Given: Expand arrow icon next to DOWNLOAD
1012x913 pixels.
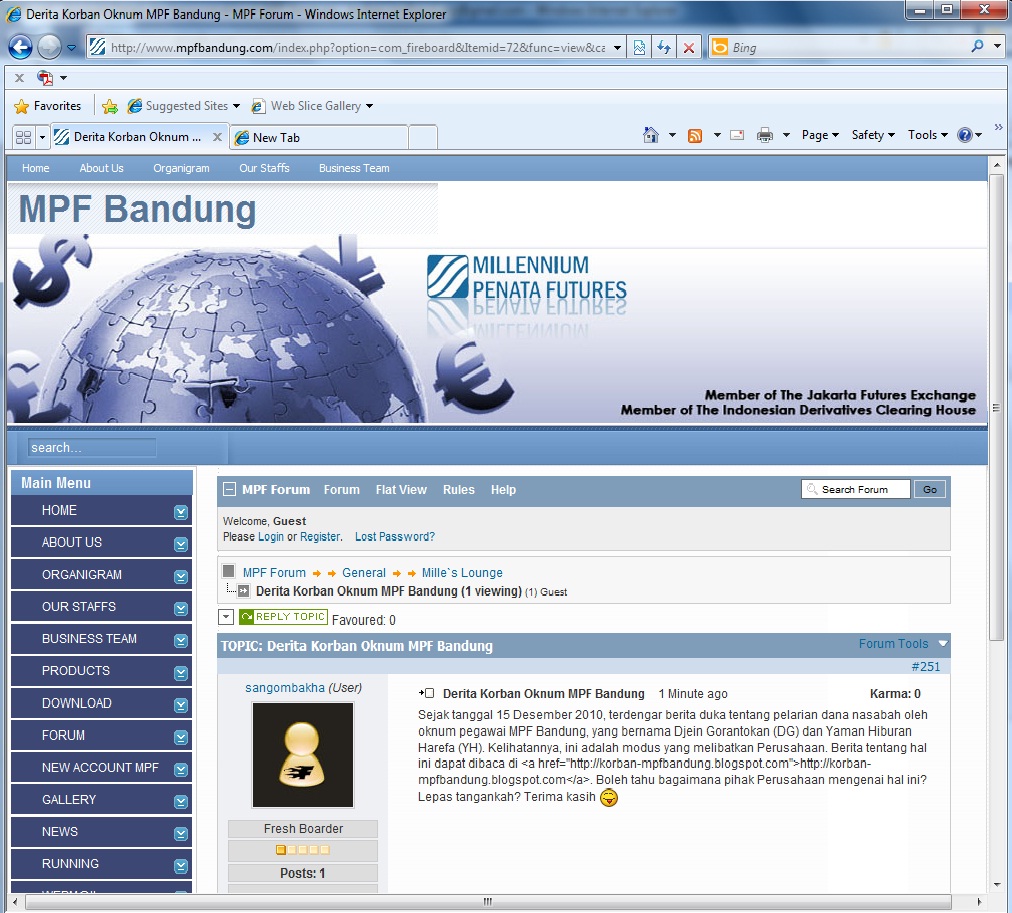Looking at the screenshot, I should pyautogui.click(x=181, y=705).
